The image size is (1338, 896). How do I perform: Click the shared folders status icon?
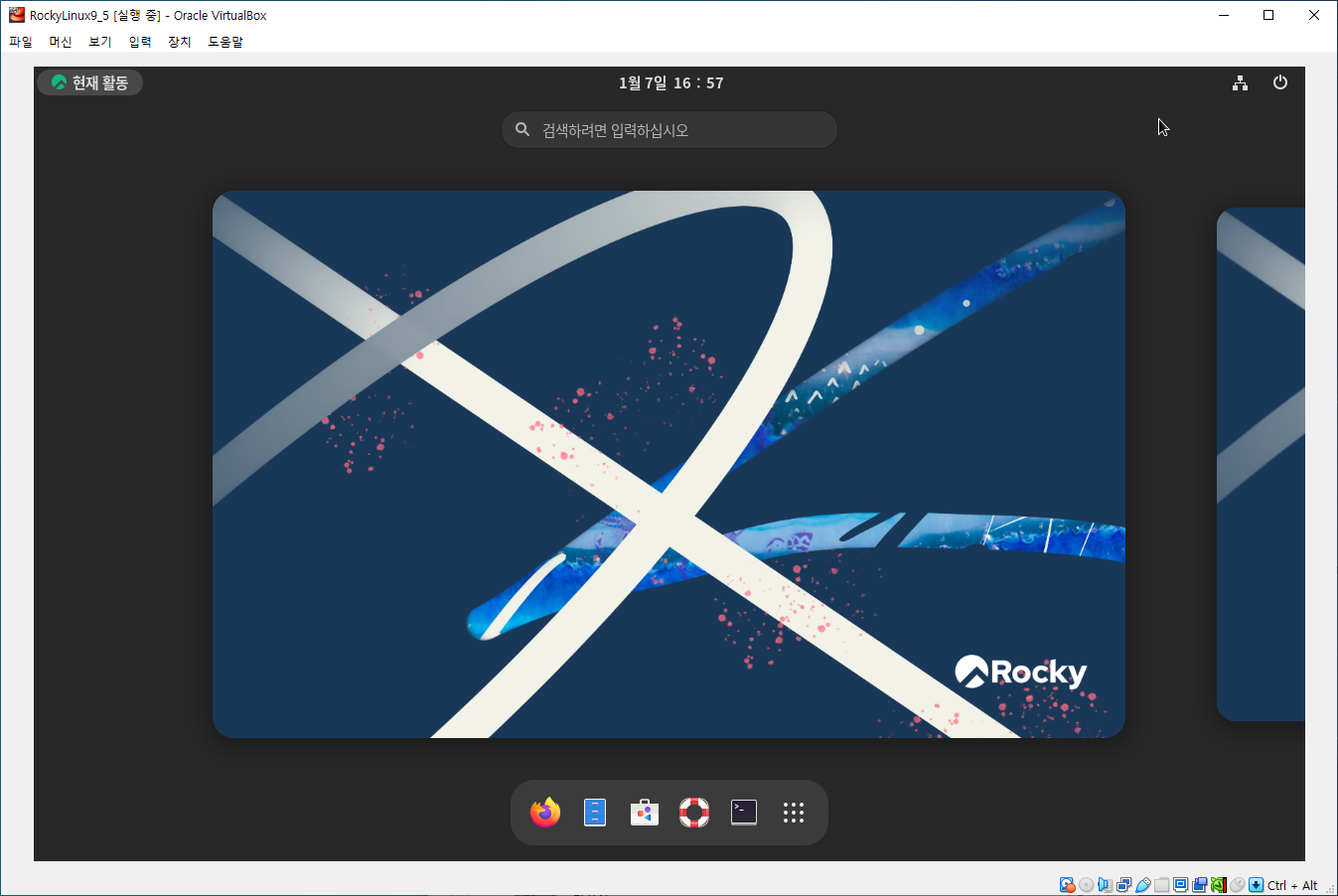point(1161,885)
